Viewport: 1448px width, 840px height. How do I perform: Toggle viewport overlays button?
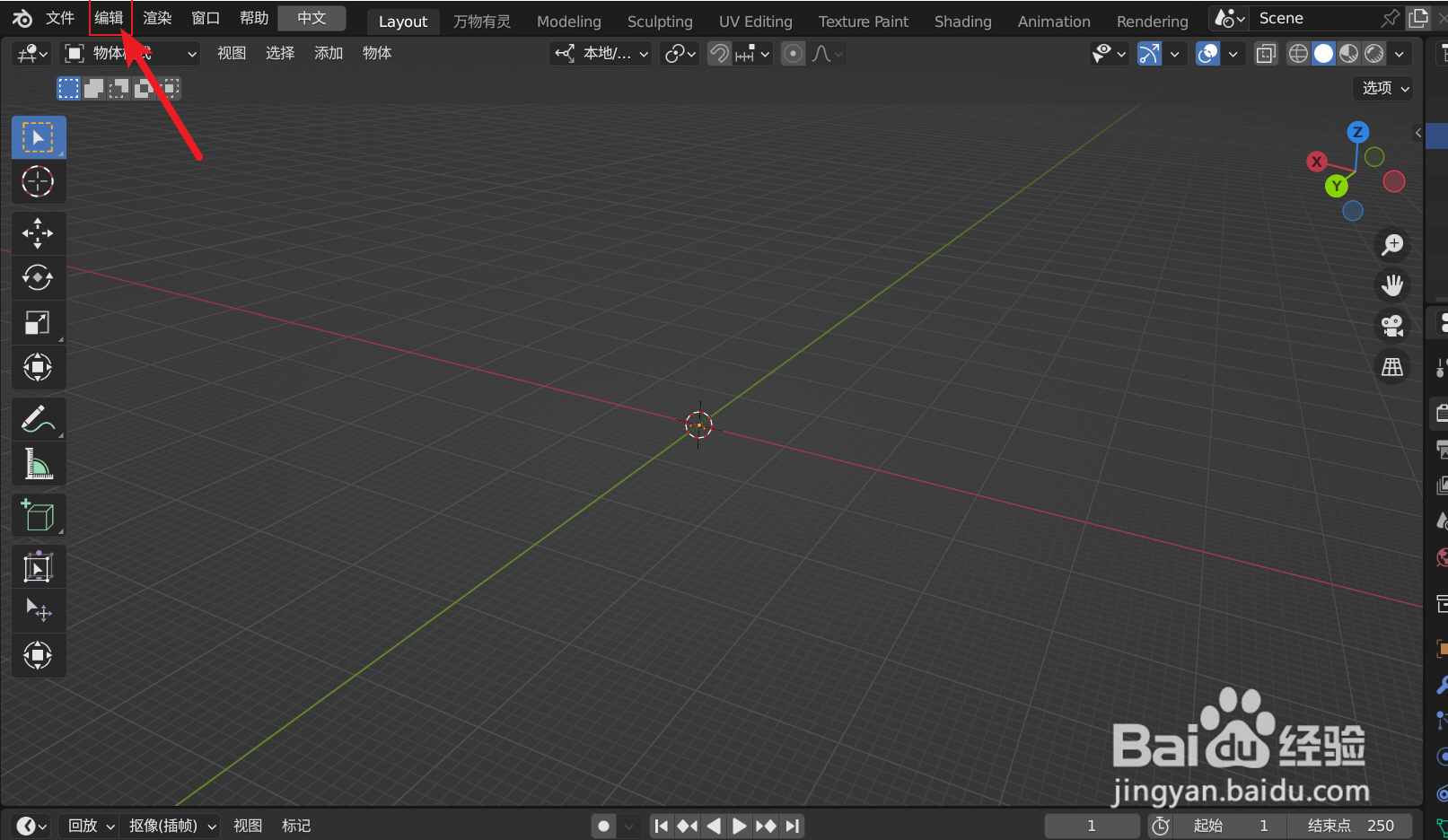(x=1208, y=54)
